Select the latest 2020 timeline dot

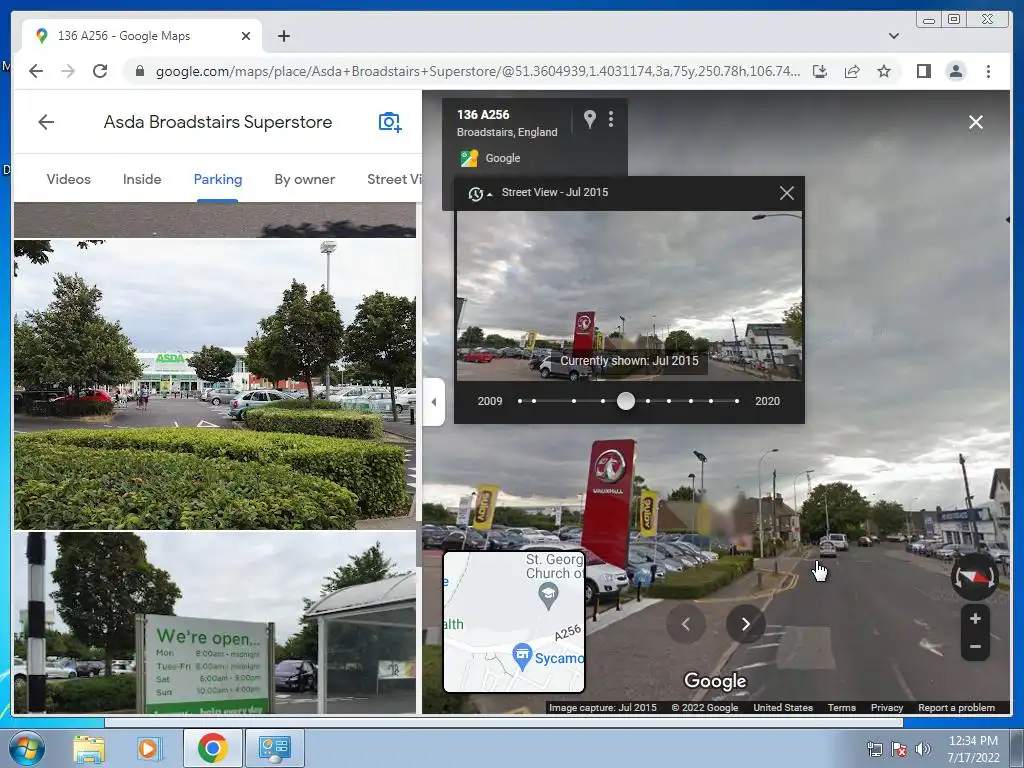(x=737, y=401)
